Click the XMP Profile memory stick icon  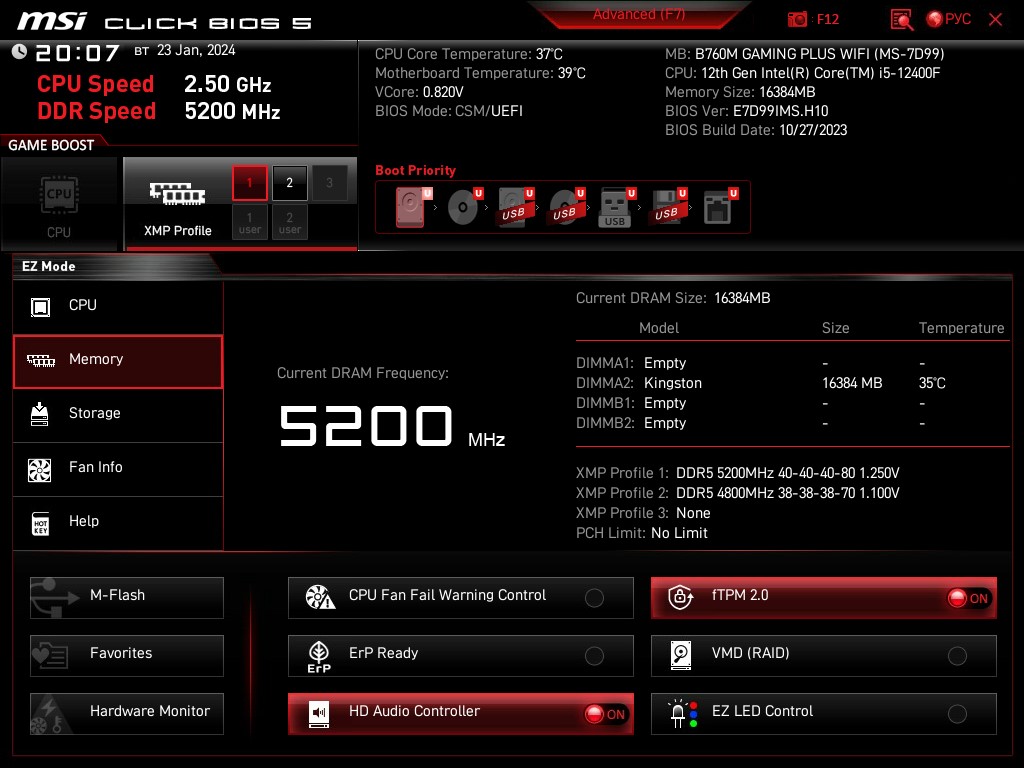click(x=177, y=193)
